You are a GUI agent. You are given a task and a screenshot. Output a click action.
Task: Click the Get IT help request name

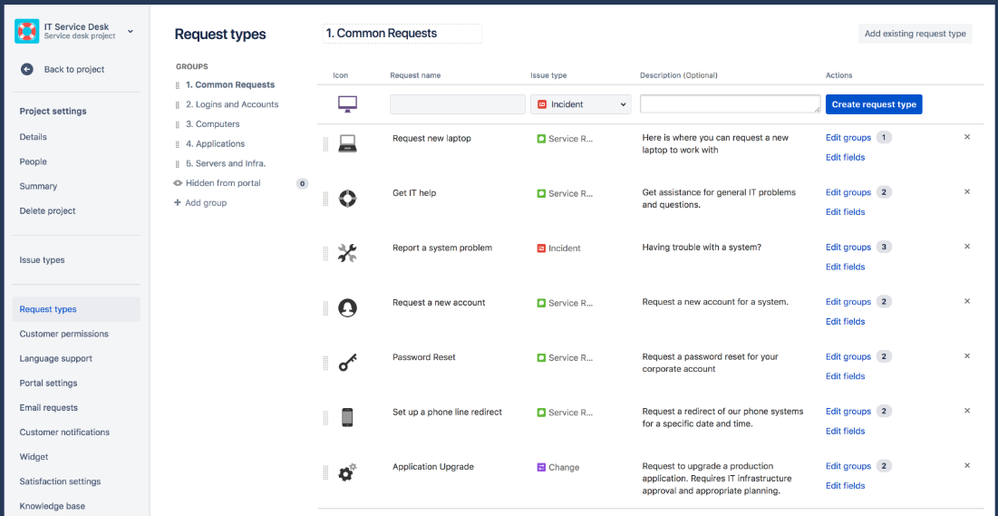[414, 193]
